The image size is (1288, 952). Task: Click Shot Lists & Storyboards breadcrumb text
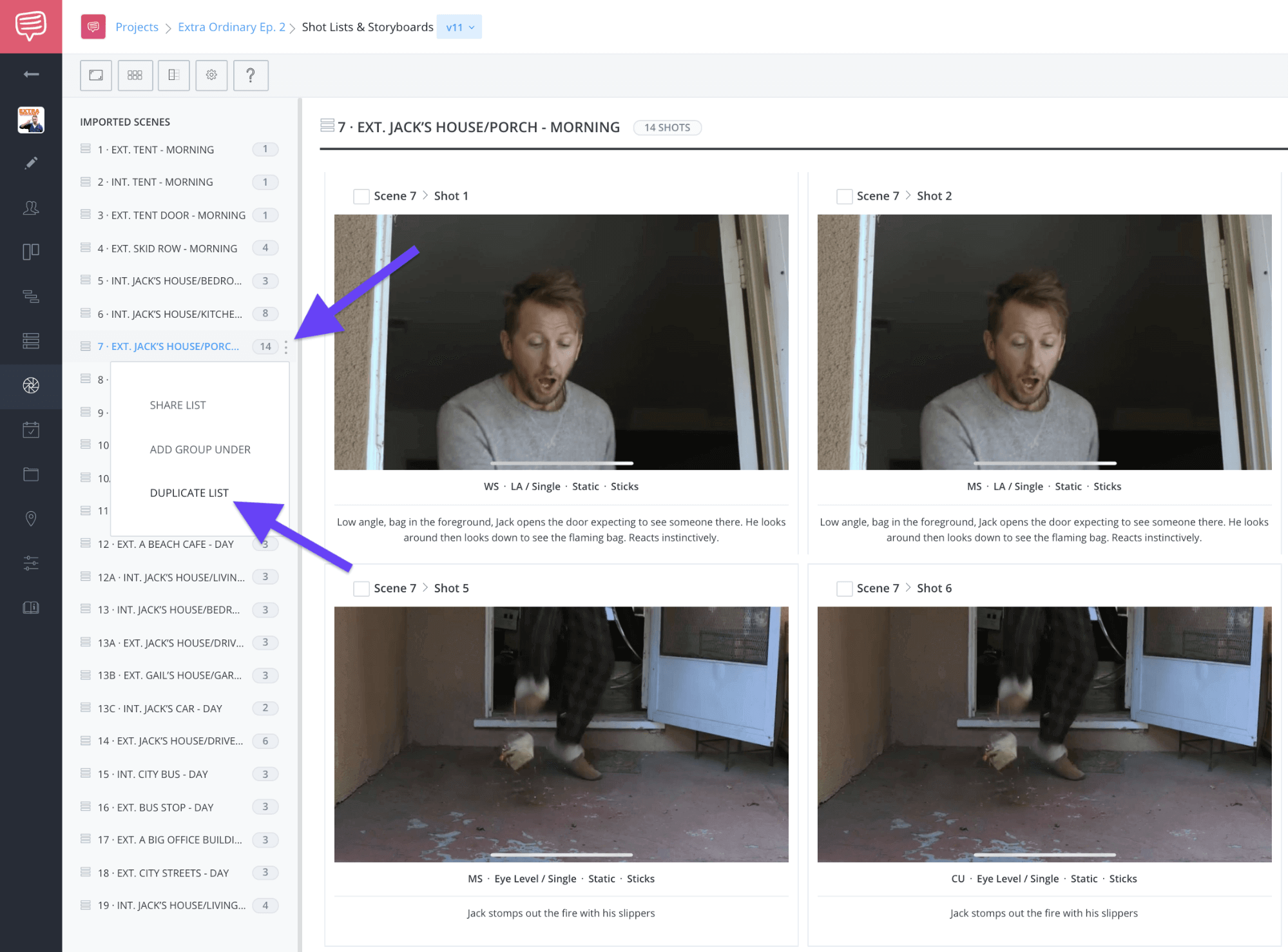click(367, 27)
